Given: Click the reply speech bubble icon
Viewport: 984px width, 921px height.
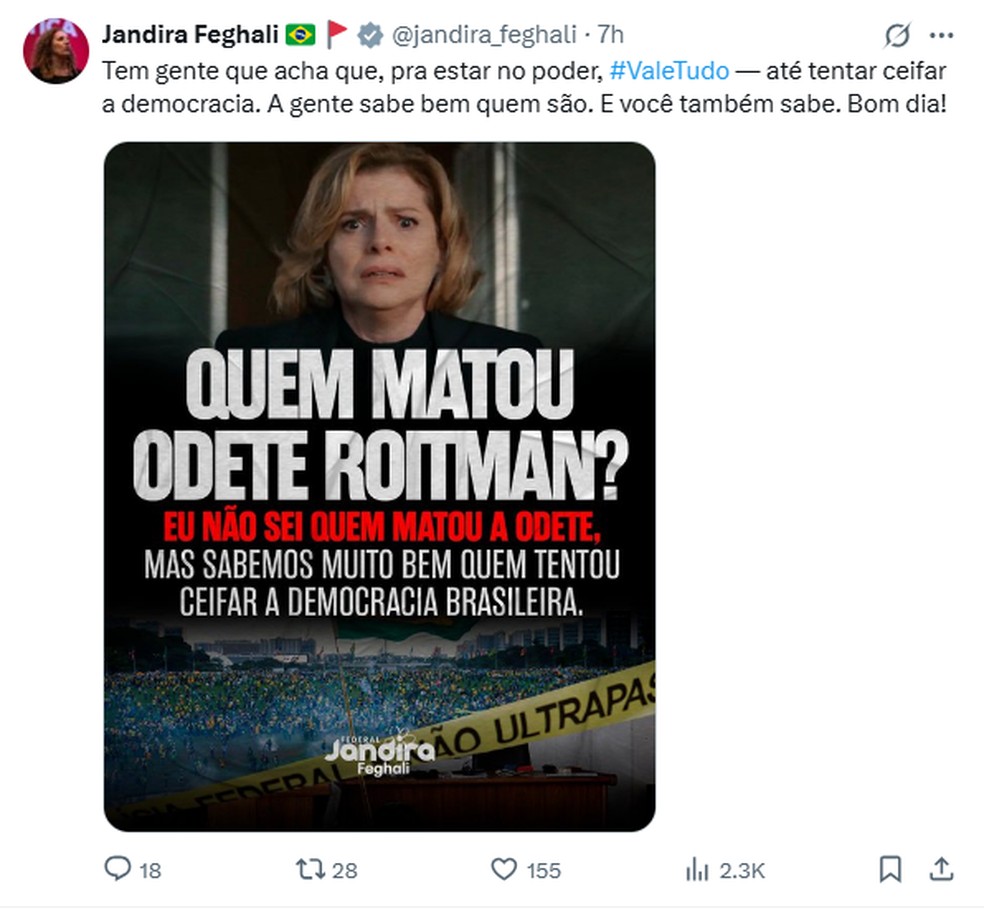Looking at the screenshot, I should tap(117, 869).
